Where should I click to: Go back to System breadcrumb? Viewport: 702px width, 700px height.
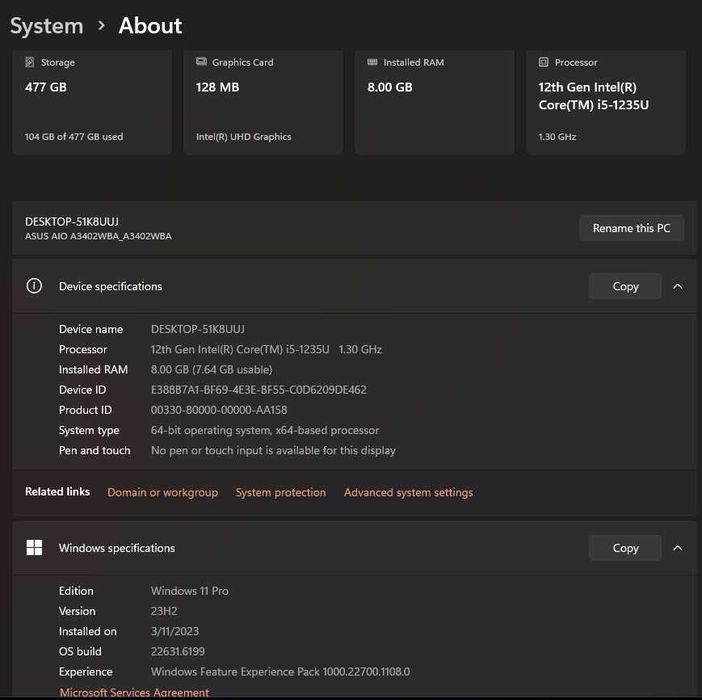pyautogui.click(x=47, y=26)
